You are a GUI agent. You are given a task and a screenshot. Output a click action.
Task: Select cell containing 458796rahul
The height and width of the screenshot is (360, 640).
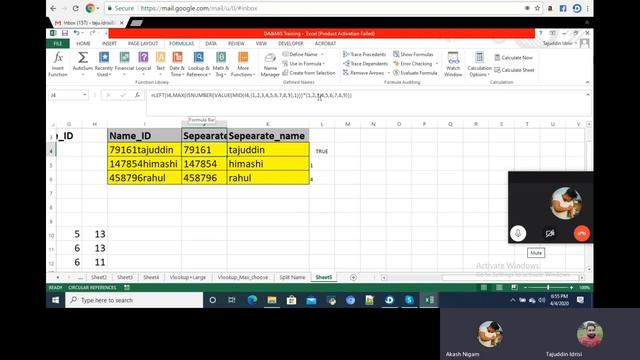point(144,178)
